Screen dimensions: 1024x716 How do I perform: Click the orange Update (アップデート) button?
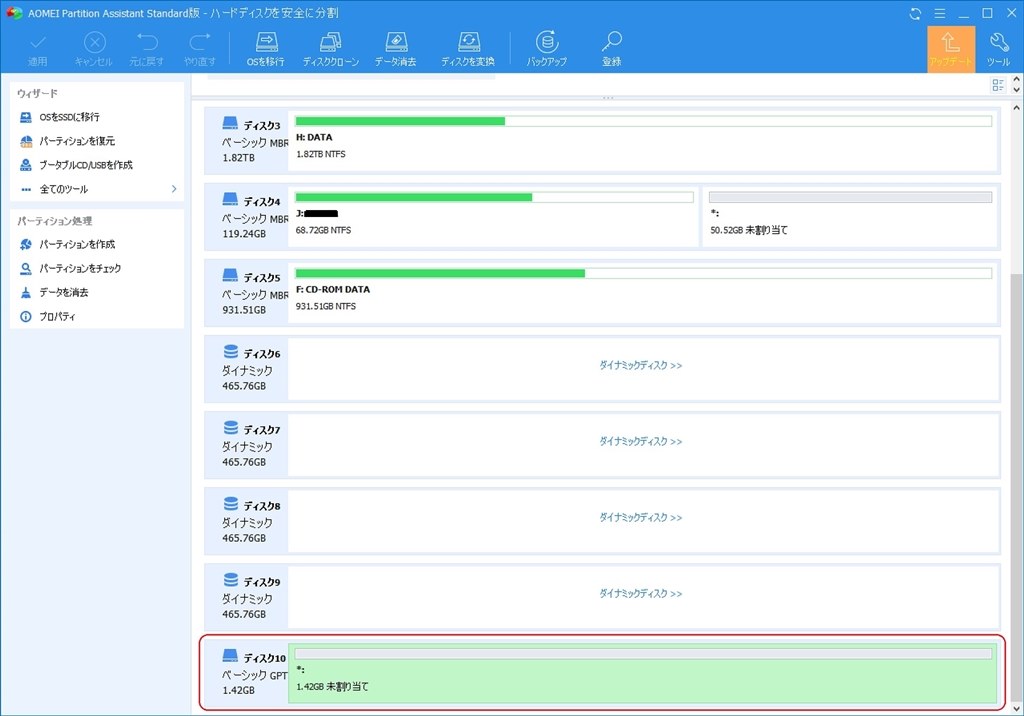pos(951,49)
